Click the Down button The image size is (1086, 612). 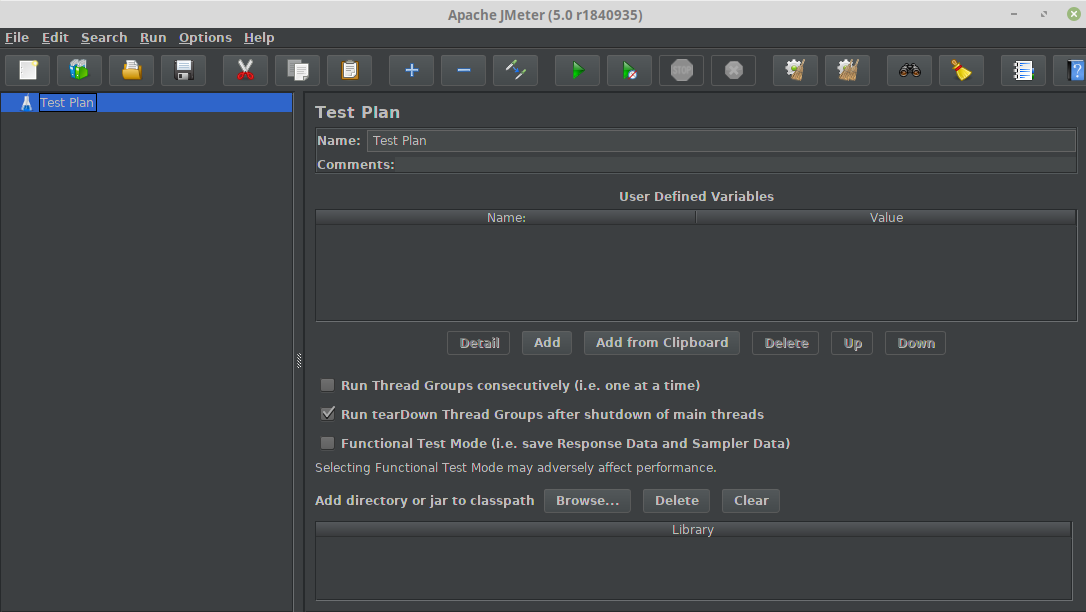(915, 343)
